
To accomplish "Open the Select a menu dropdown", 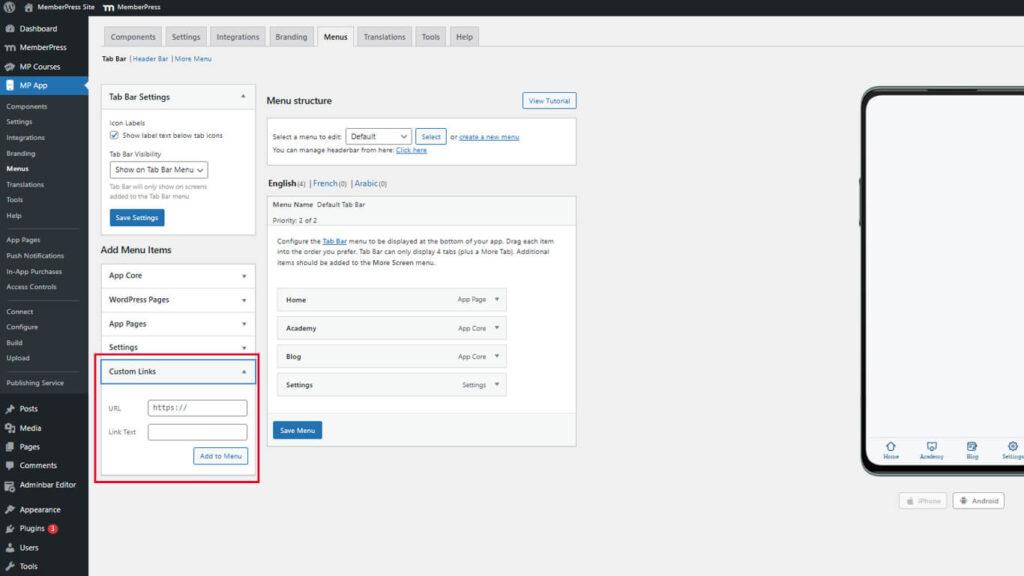I will 378,136.
